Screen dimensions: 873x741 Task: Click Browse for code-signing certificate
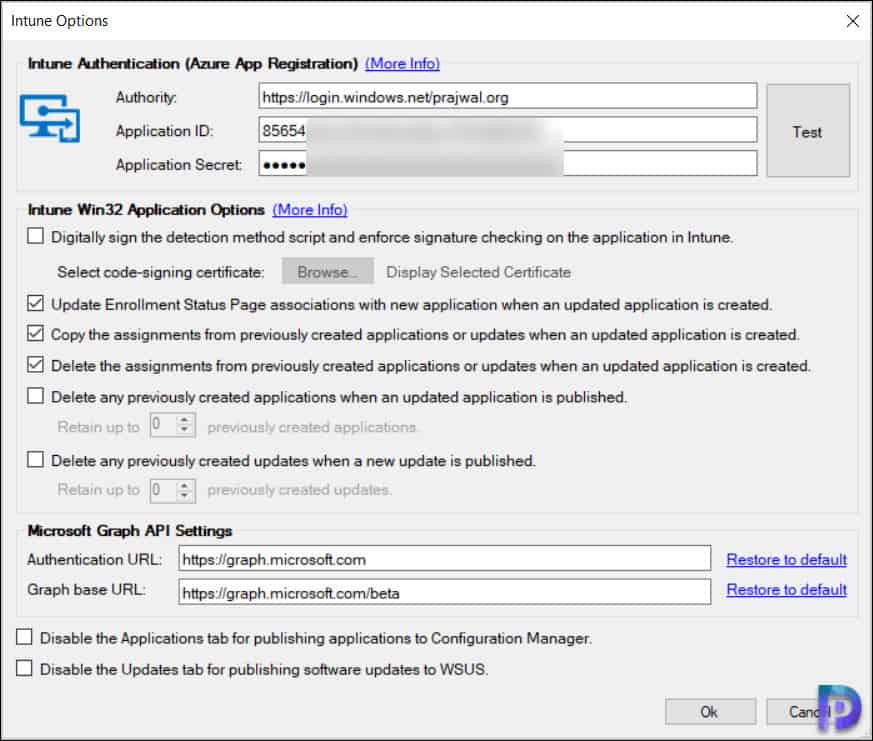[327, 271]
